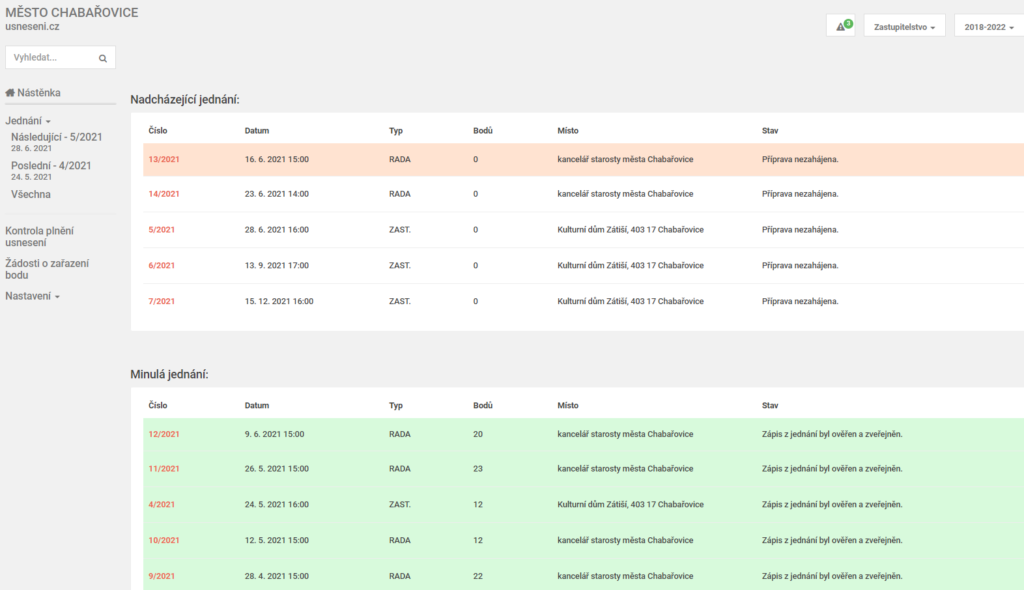Open Žádosti o zařazení bodu
This screenshot has height=590, width=1024.
point(46,268)
